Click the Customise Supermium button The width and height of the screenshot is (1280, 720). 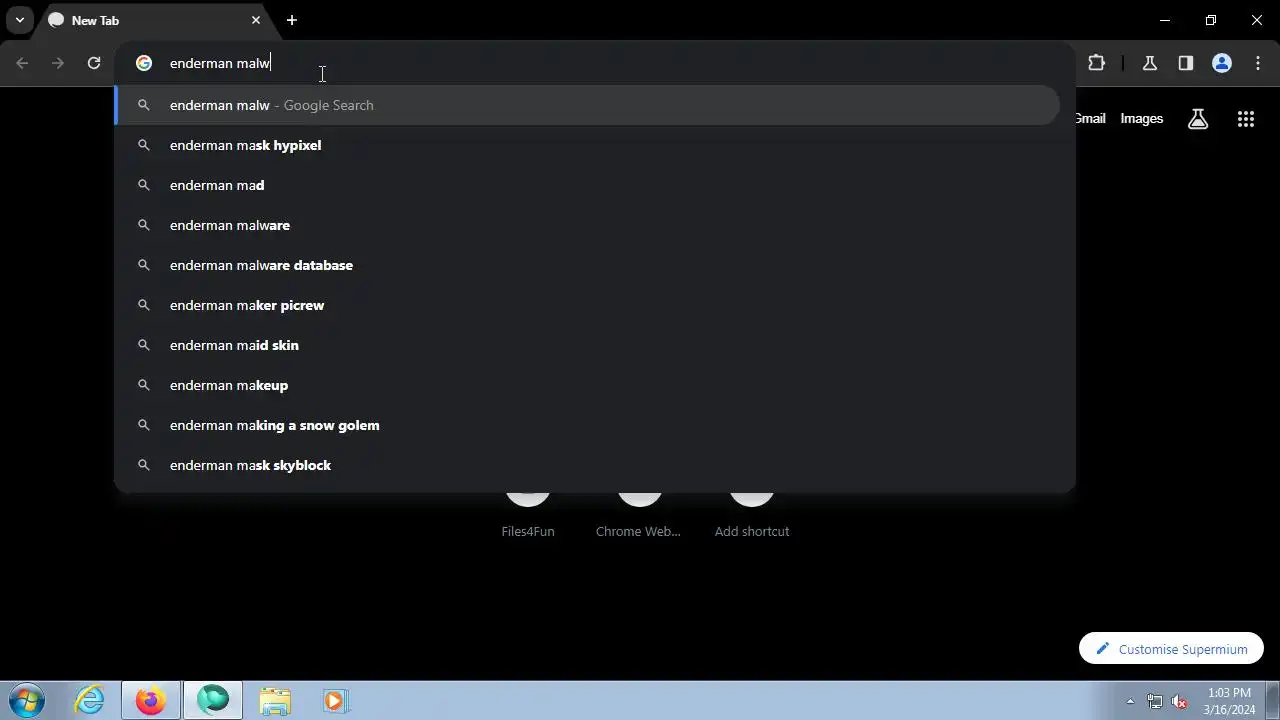click(1171, 649)
